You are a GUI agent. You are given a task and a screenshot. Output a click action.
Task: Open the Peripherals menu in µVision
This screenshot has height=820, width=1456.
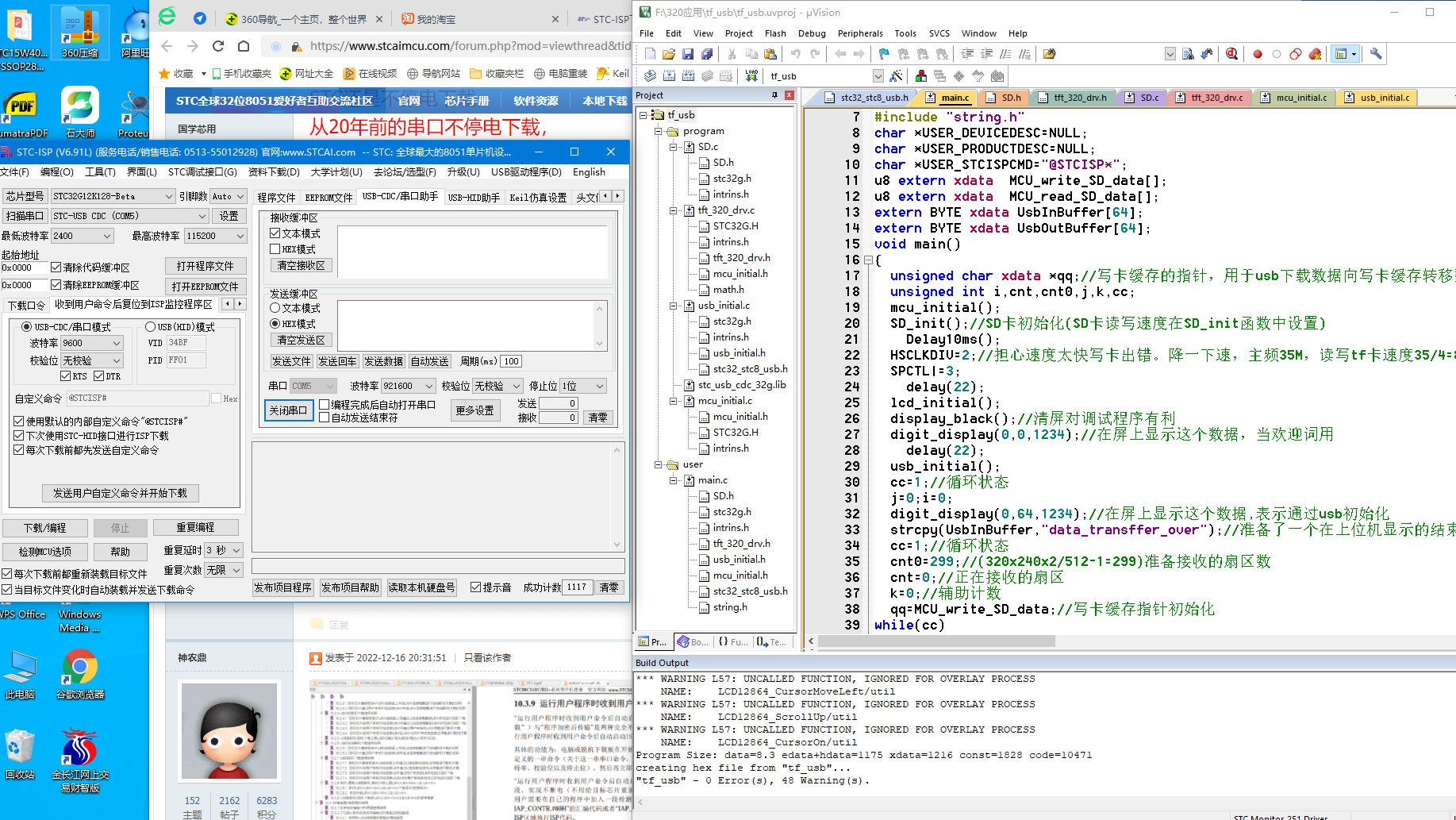click(859, 33)
